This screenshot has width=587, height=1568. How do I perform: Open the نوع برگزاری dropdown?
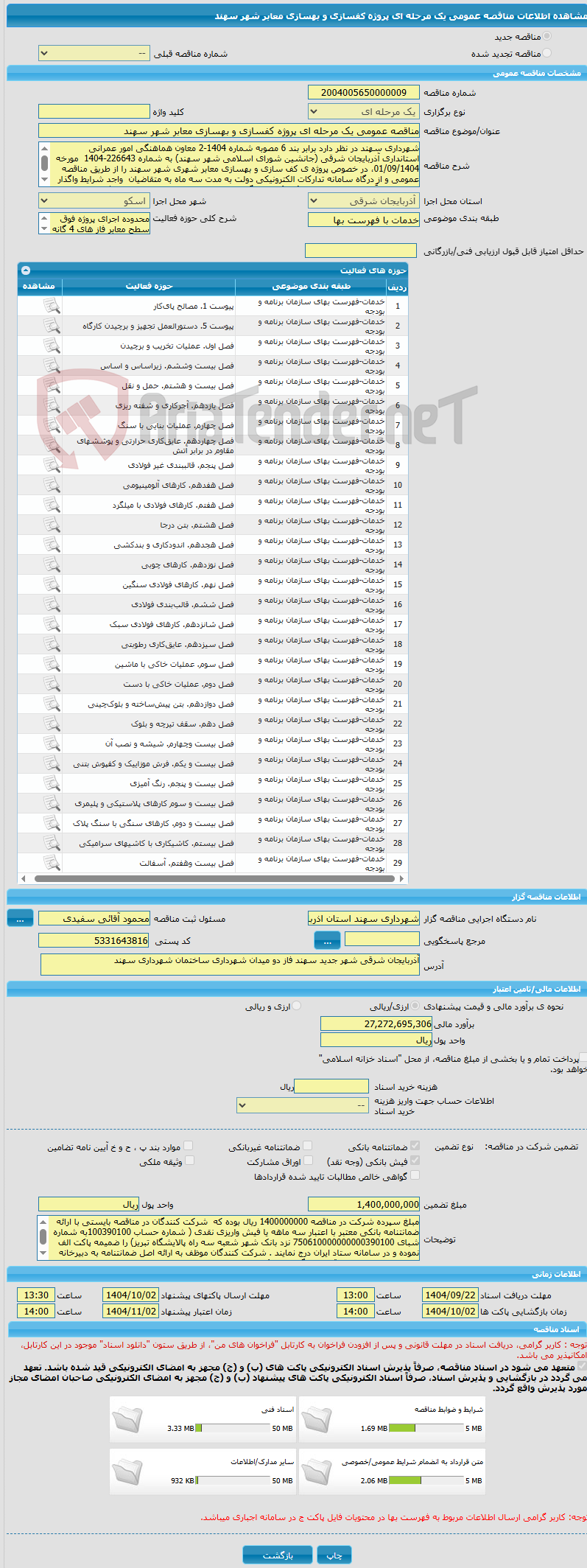364,112
